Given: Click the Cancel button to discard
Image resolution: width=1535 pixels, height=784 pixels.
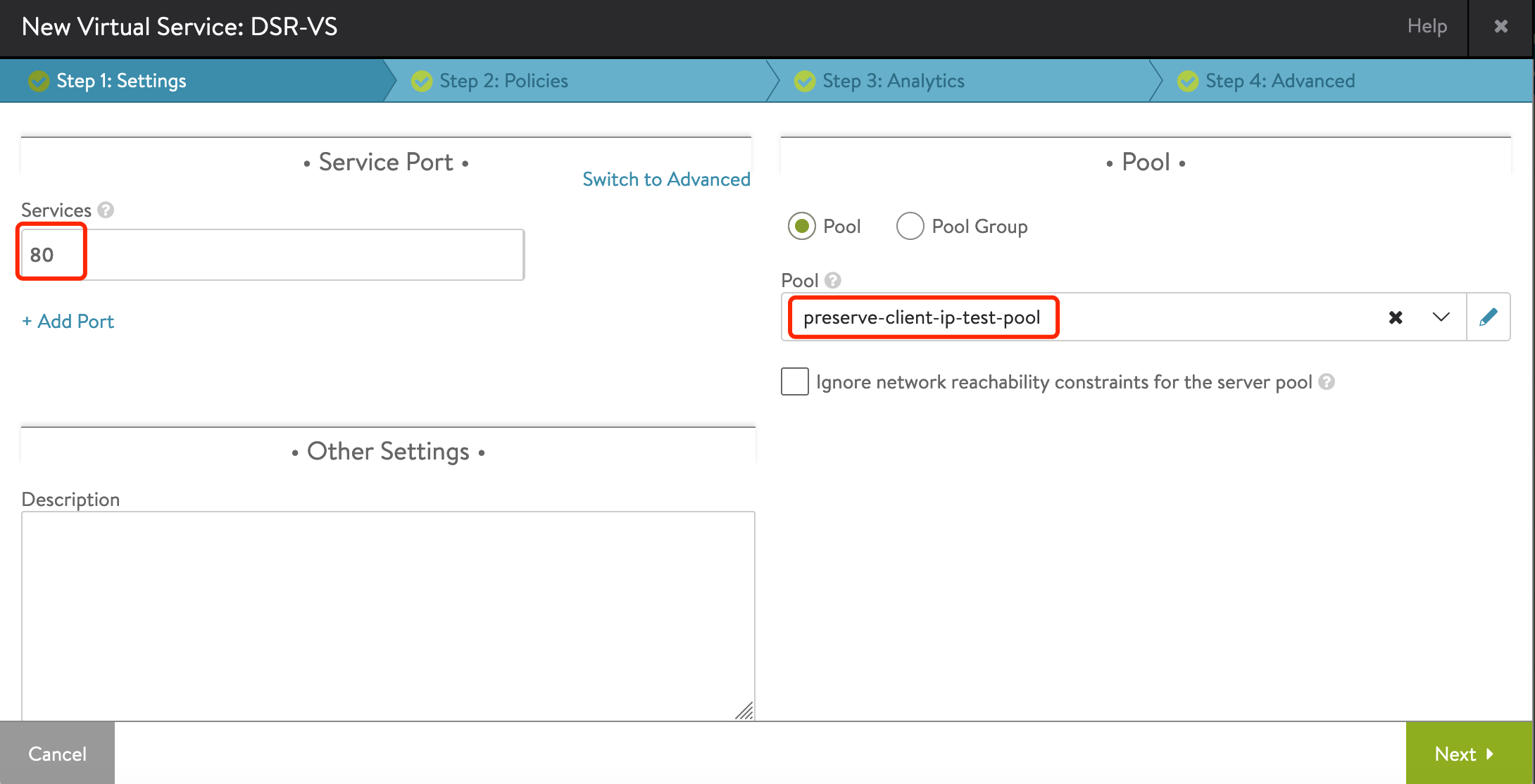Looking at the screenshot, I should pos(58,752).
